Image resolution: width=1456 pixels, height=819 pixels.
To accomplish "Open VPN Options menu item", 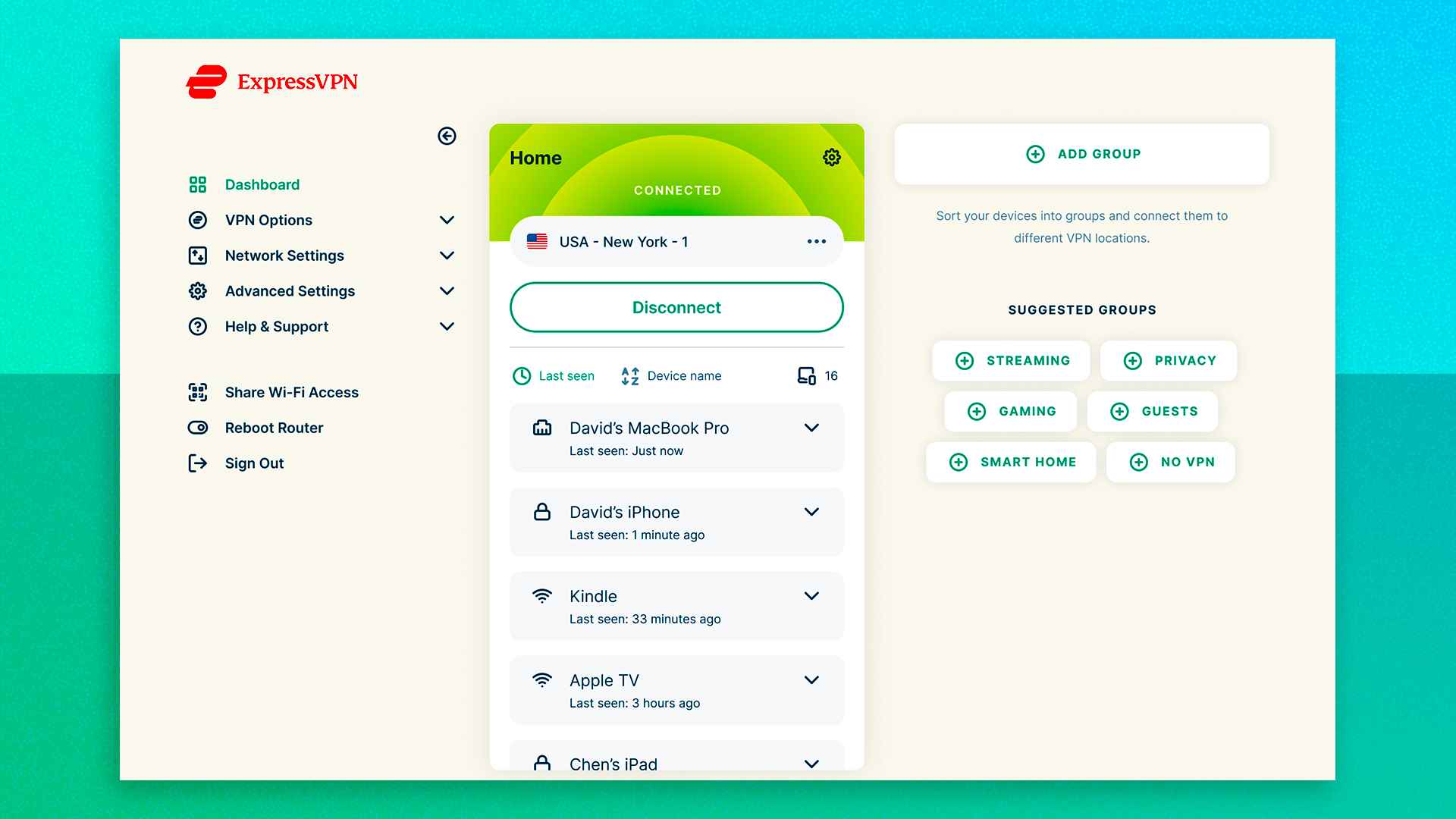I will 268,220.
